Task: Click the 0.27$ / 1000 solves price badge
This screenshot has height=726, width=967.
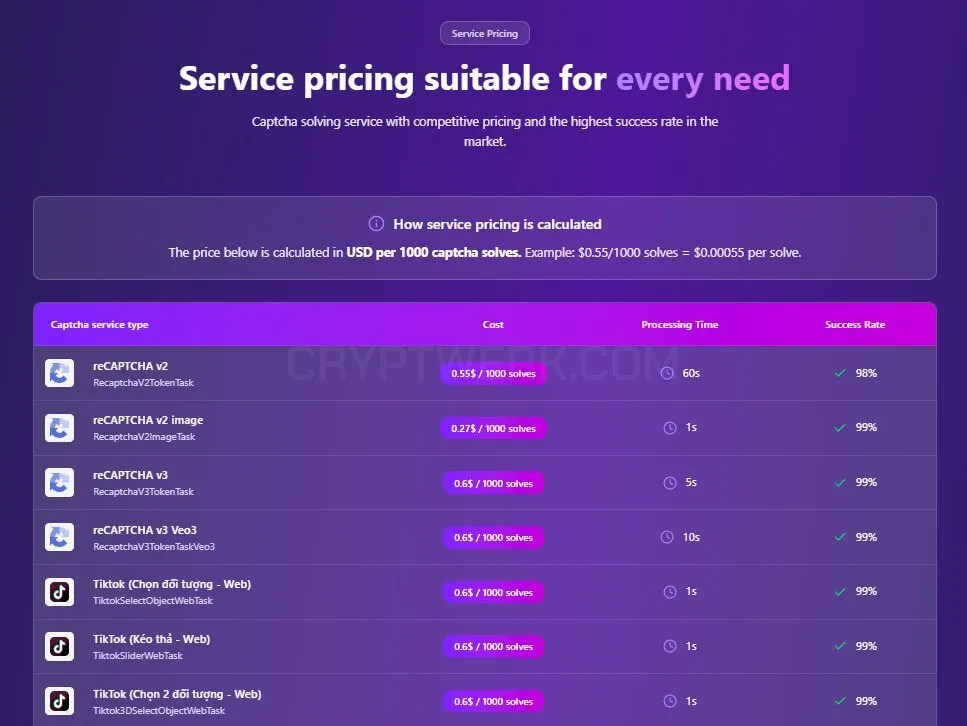Action: point(493,429)
